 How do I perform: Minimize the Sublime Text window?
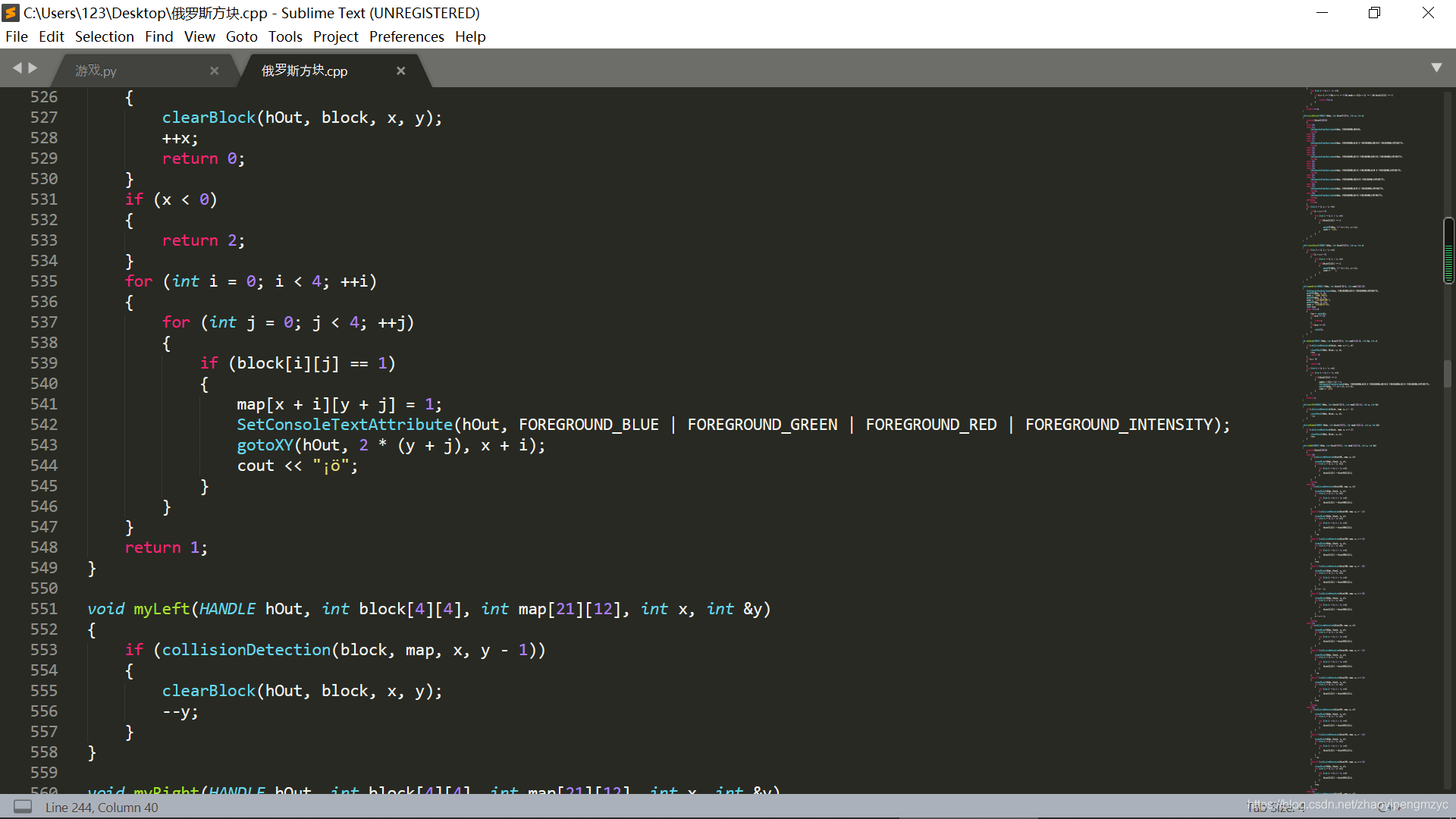[1322, 13]
